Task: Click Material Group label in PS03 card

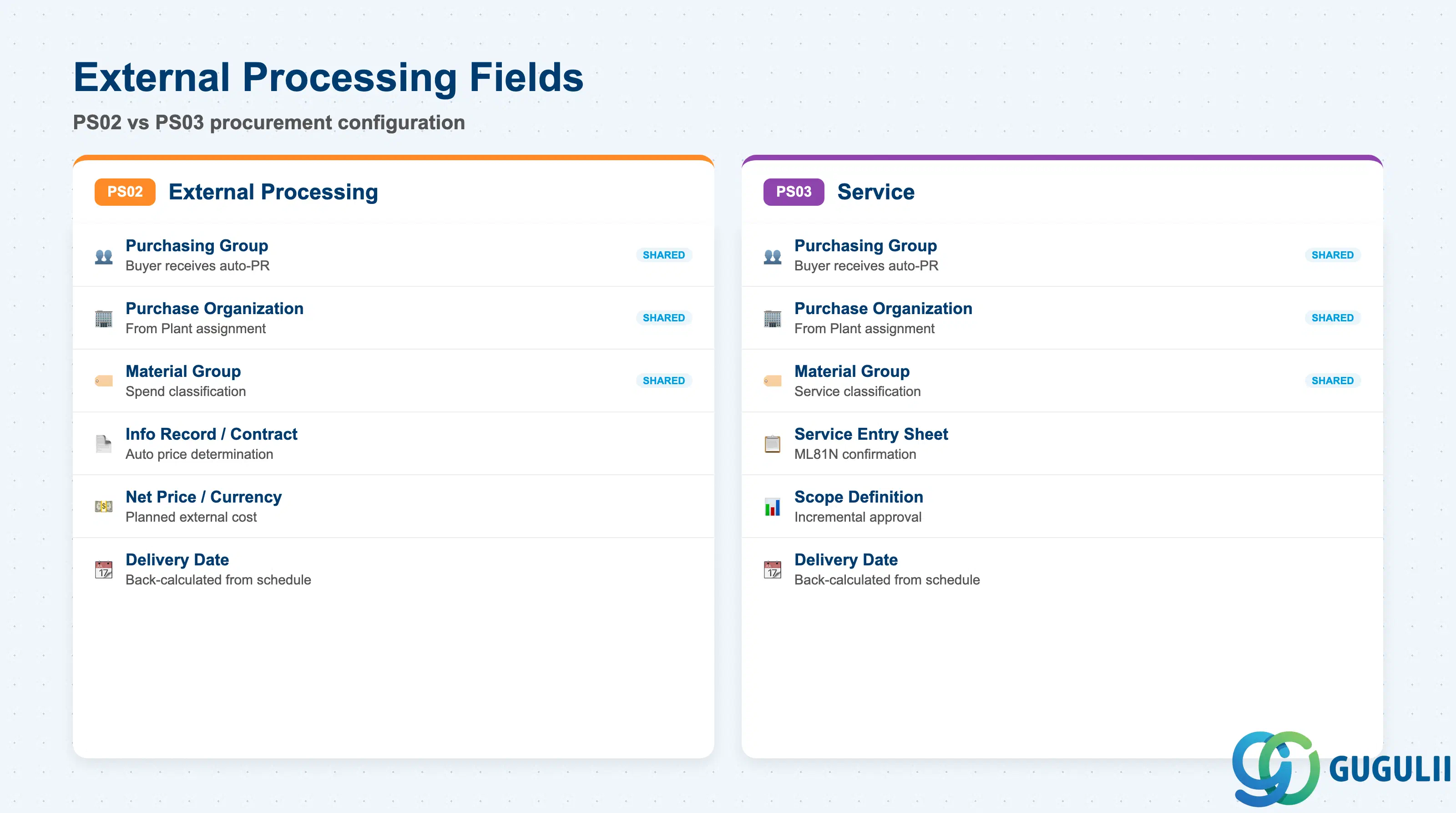Action: point(852,371)
